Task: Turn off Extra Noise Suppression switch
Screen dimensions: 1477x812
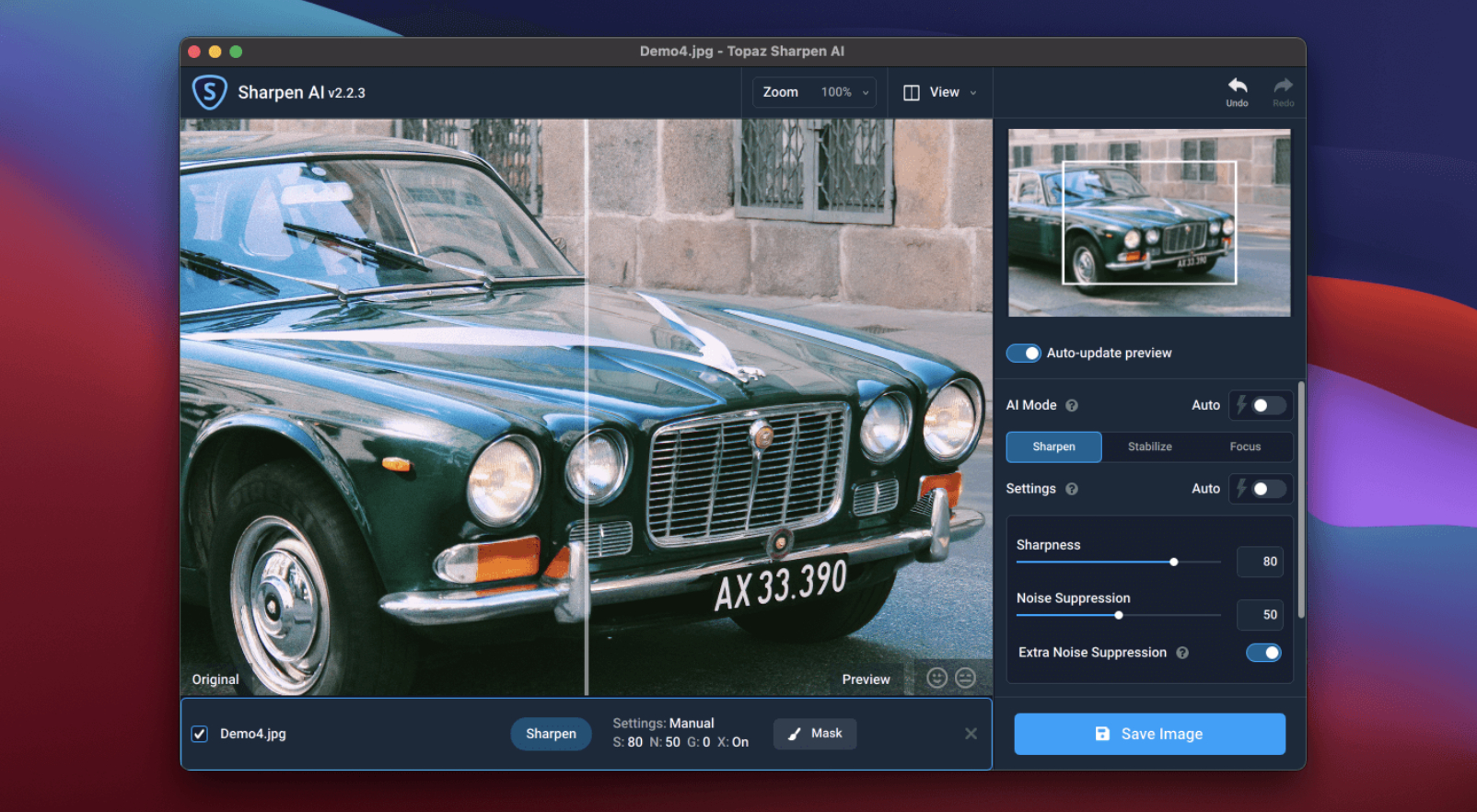Action: coord(1263,653)
